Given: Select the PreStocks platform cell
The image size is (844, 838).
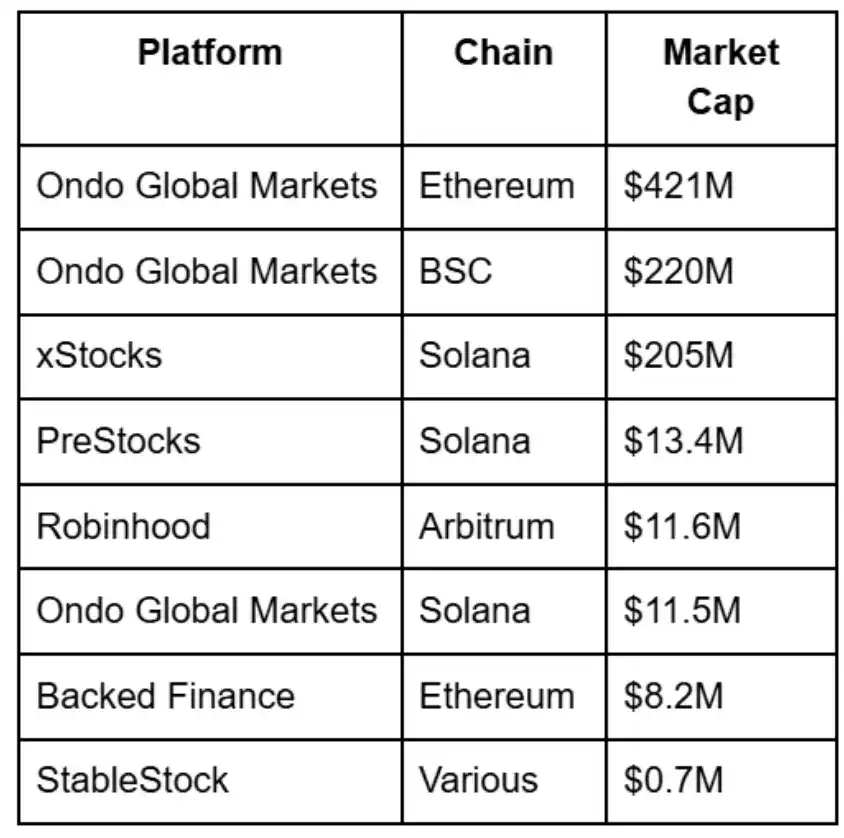Looking at the screenshot, I should [118, 441].
